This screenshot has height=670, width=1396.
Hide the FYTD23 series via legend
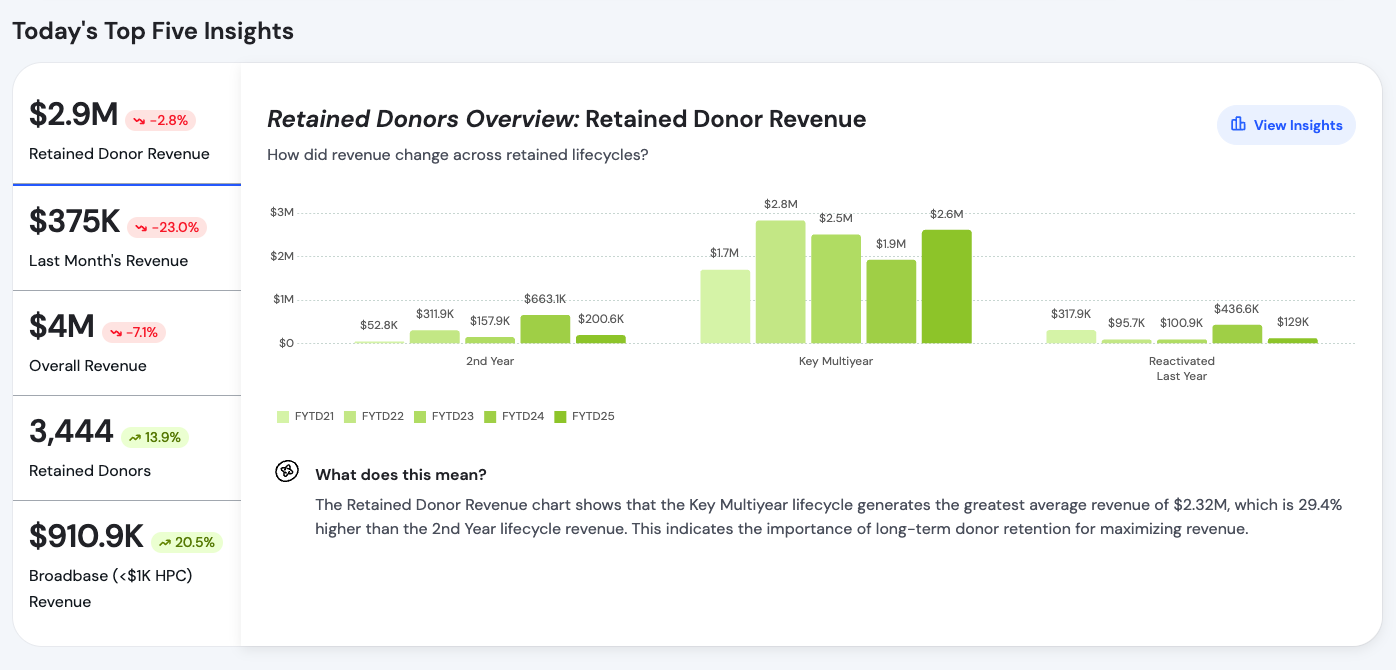[x=444, y=416]
